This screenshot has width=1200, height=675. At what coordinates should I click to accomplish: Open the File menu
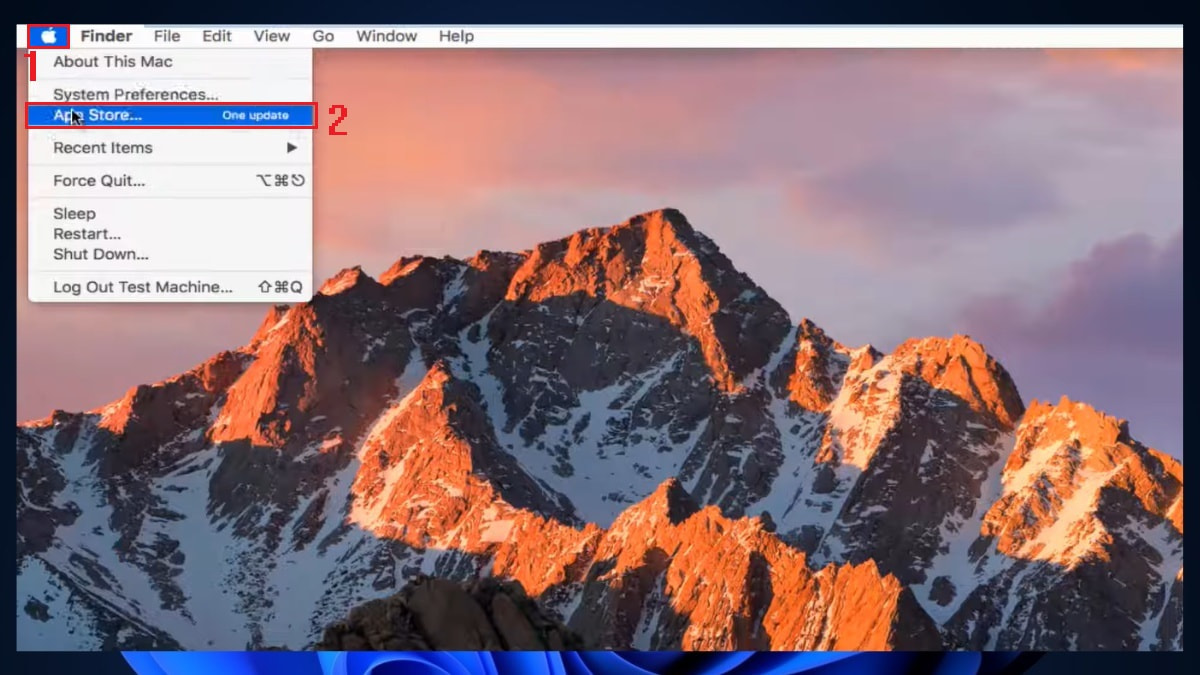click(167, 36)
